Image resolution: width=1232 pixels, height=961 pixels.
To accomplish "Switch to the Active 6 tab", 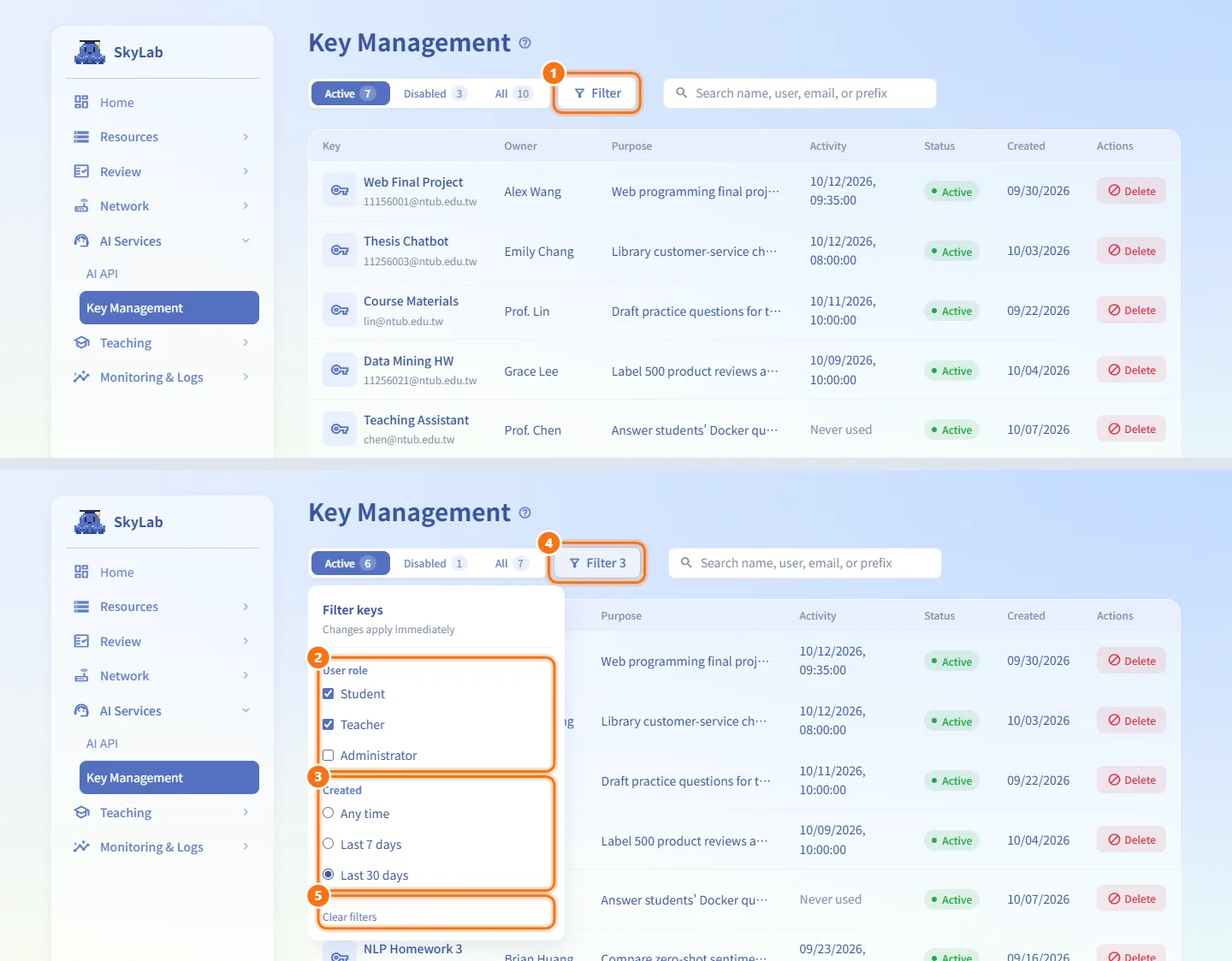I will tap(350, 563).
